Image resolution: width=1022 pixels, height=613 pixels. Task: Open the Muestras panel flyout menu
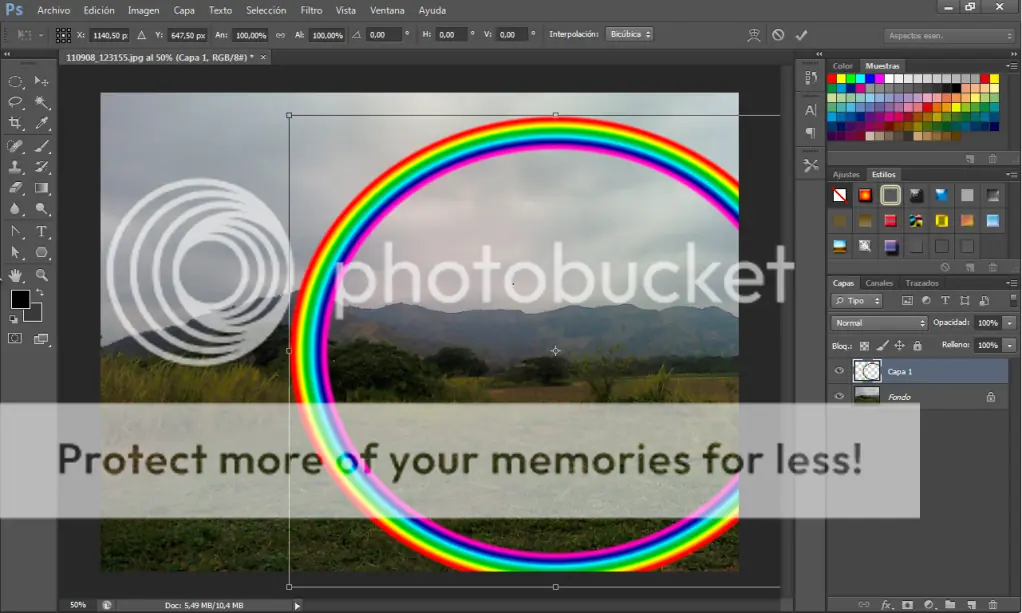[x=1012, y=66]
